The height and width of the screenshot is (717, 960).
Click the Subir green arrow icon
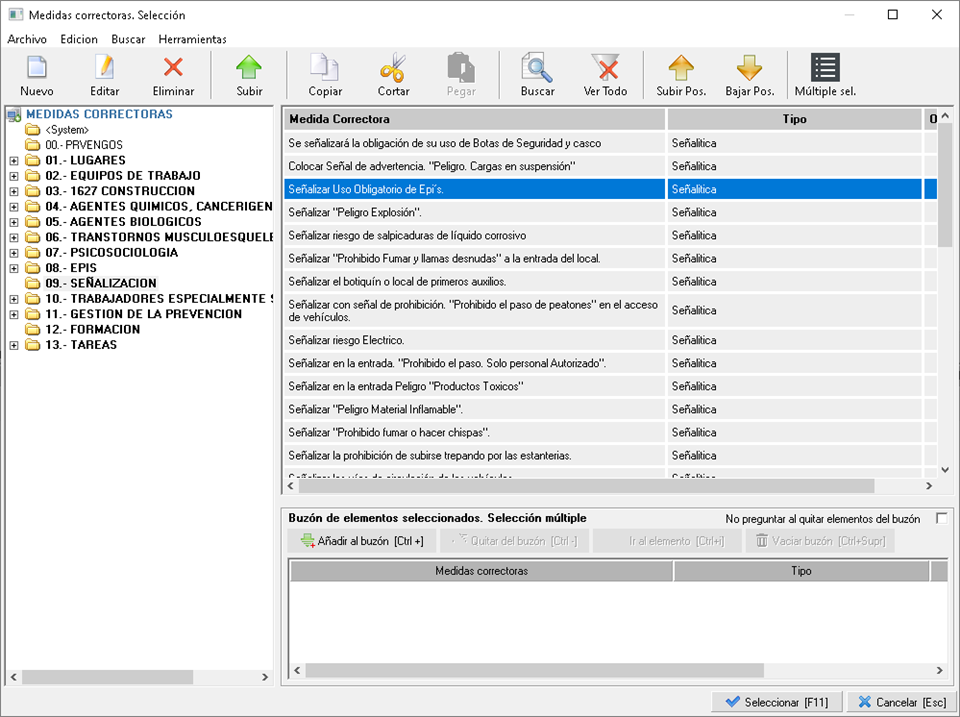[249, 69]
